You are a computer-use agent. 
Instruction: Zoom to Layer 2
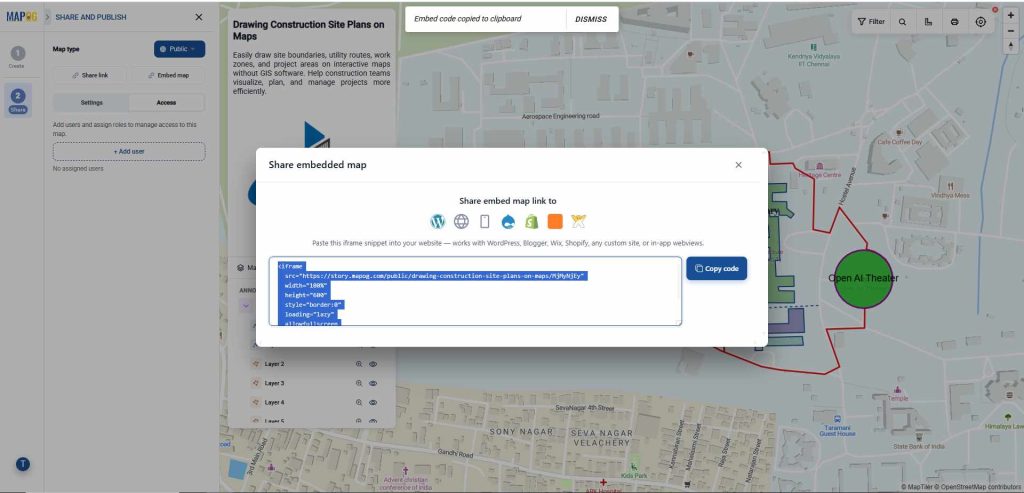click(359, 364)
